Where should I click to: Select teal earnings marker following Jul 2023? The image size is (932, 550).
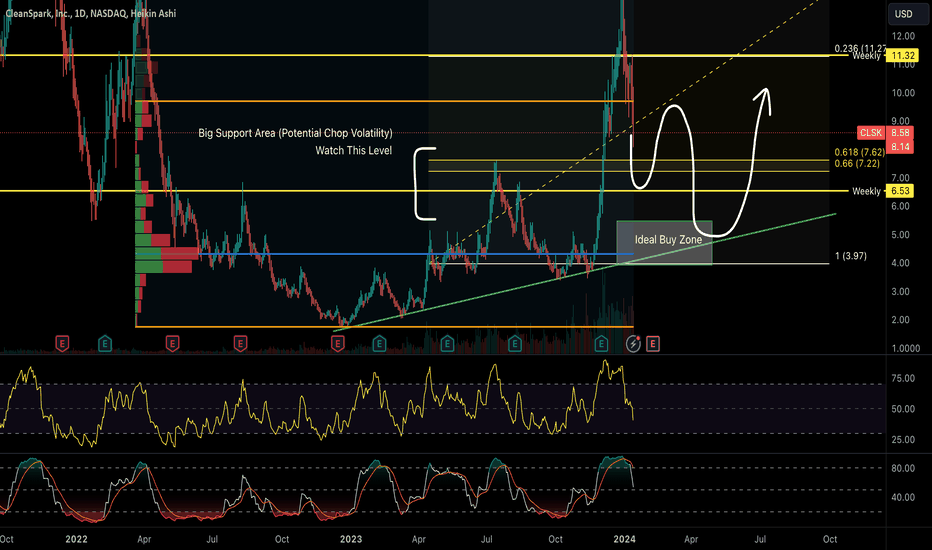pos(515,343)
